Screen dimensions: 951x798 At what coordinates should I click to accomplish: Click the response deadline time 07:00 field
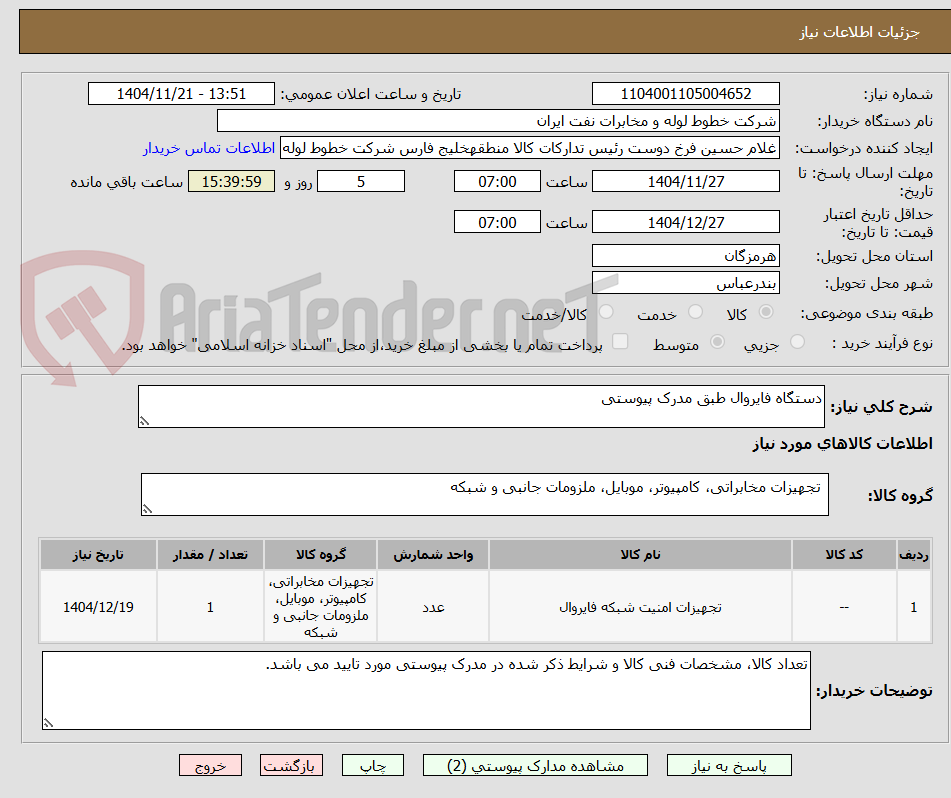pos(497,181)
